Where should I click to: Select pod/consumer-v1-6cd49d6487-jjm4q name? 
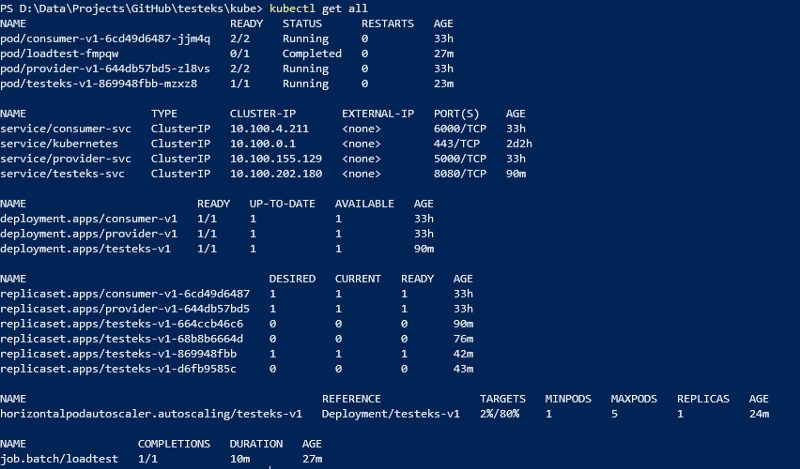[105, 39]
